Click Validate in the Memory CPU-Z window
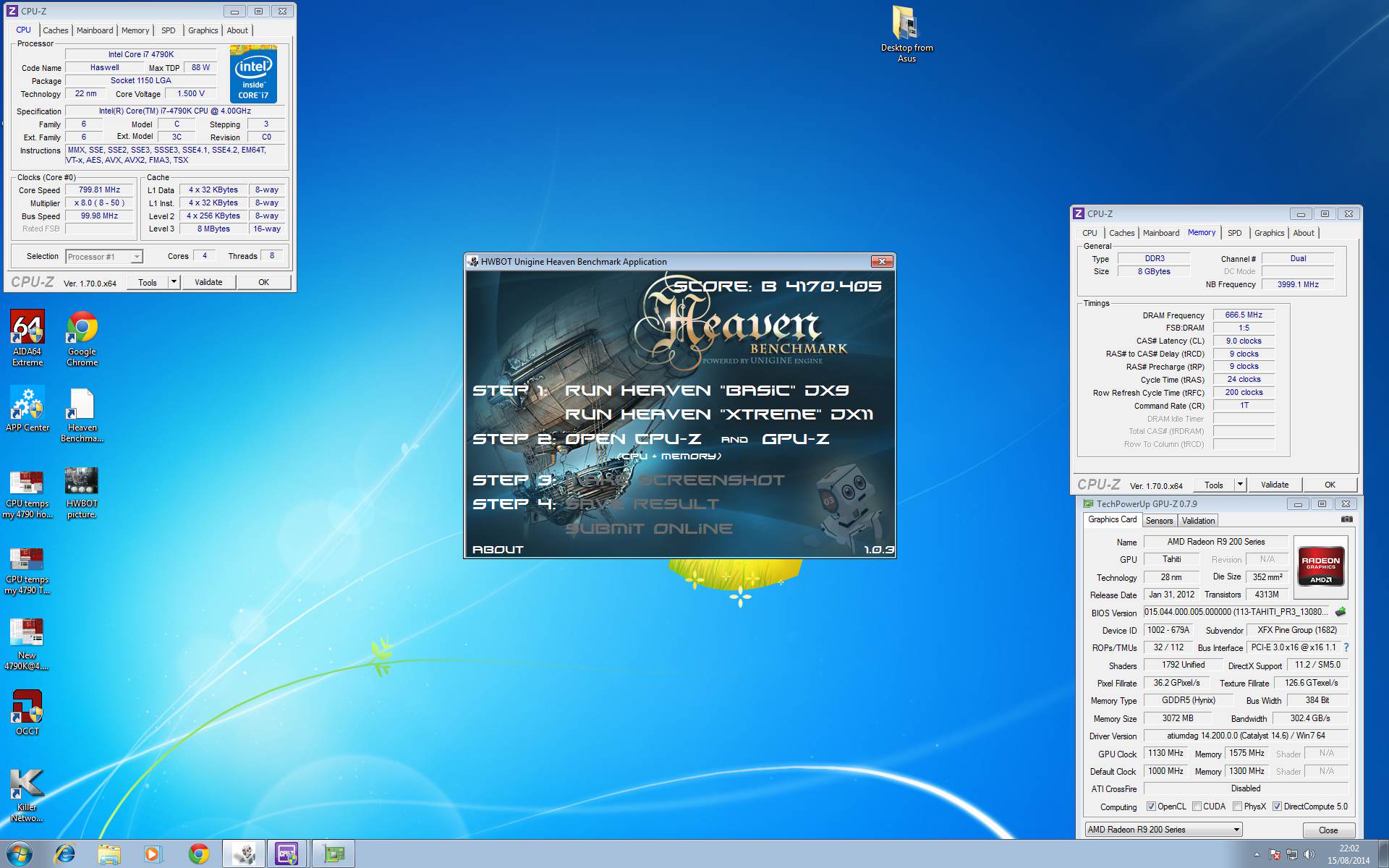 coord(1275,485)
